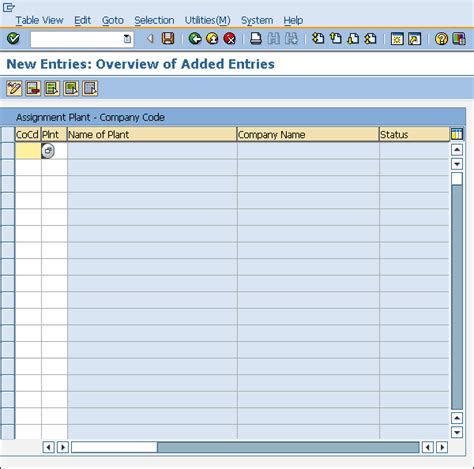This screenshot has height=469, width=474.
Task: Click the yellow Exit up-arrow icon
Action: pos(212,39)
